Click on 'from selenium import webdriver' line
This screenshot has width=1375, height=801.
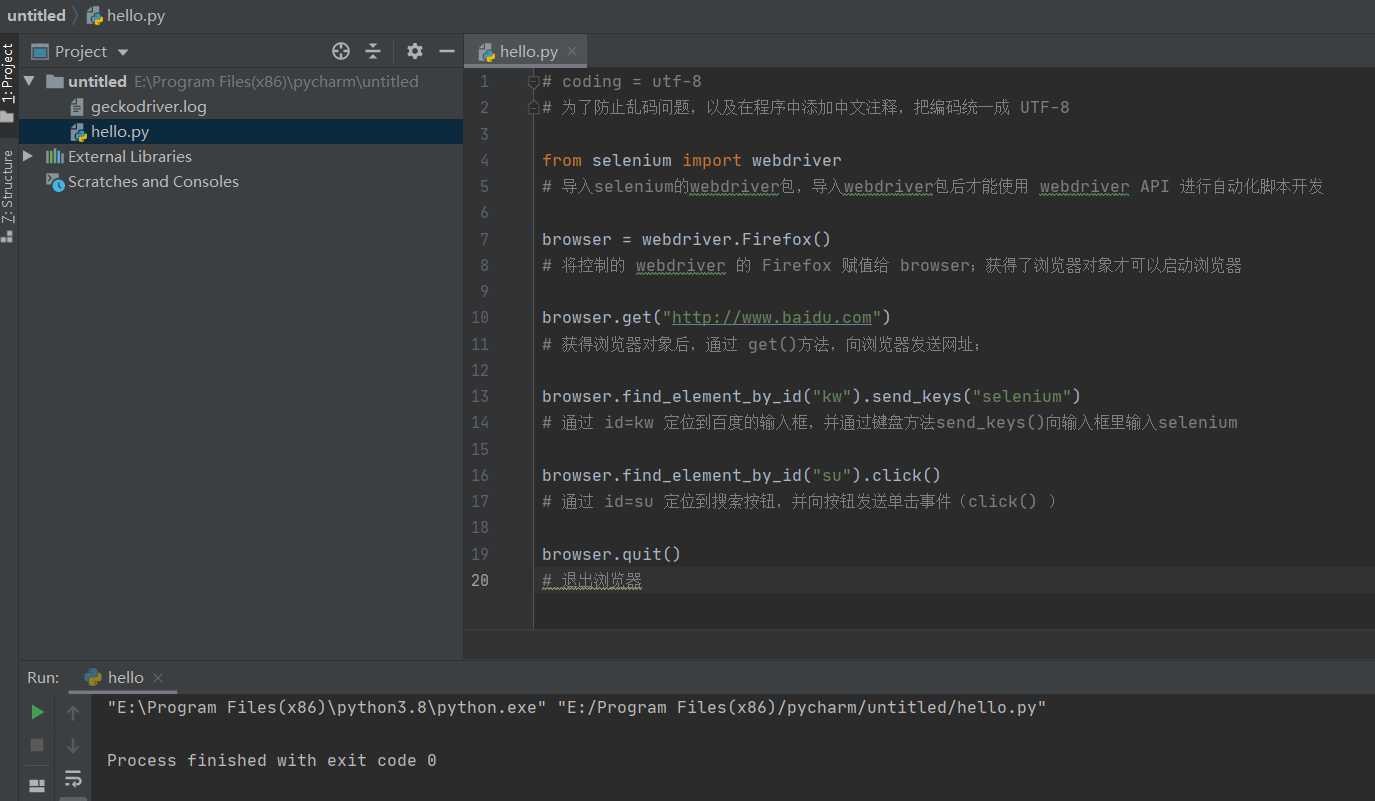coord(692,160)
